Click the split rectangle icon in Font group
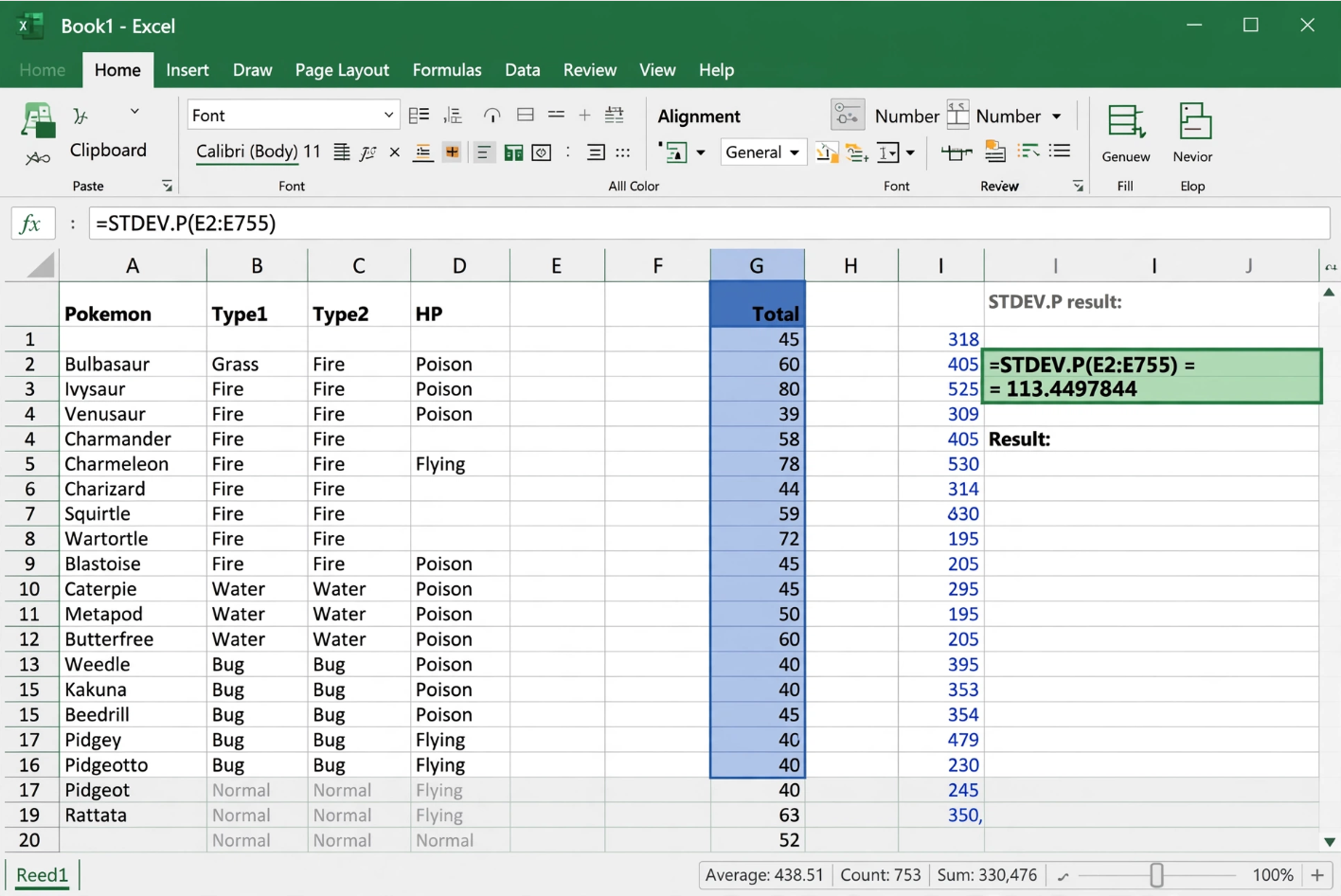 (x=526, y=116)
